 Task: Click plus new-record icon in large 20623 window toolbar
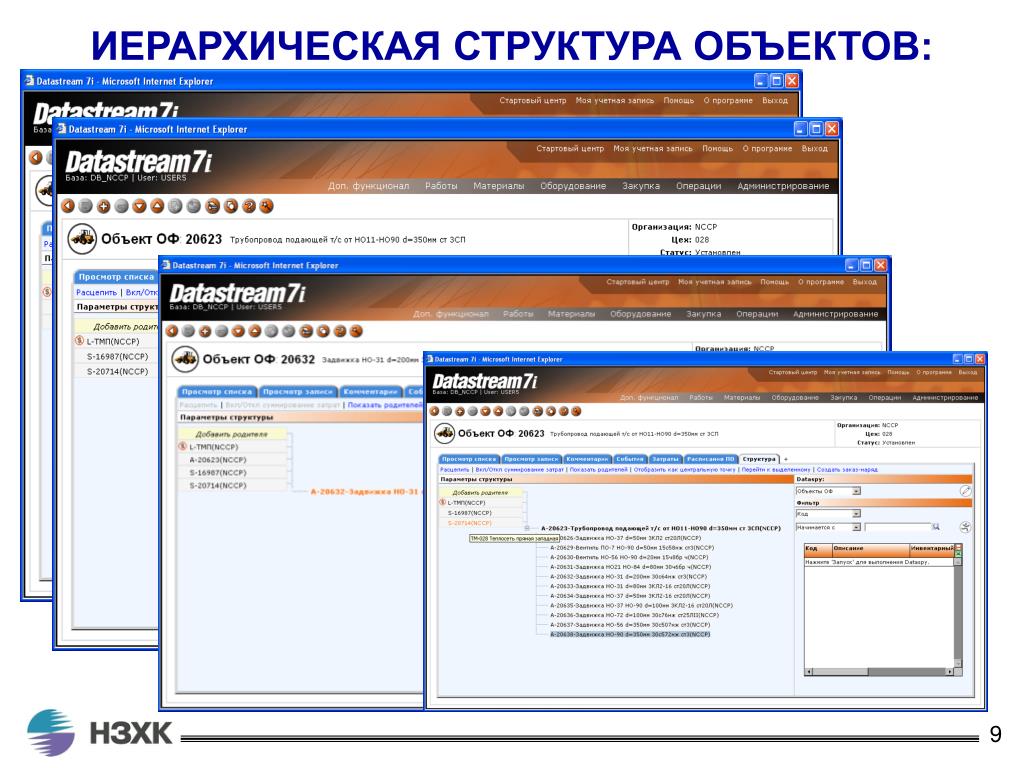click(x=103, y=206)
